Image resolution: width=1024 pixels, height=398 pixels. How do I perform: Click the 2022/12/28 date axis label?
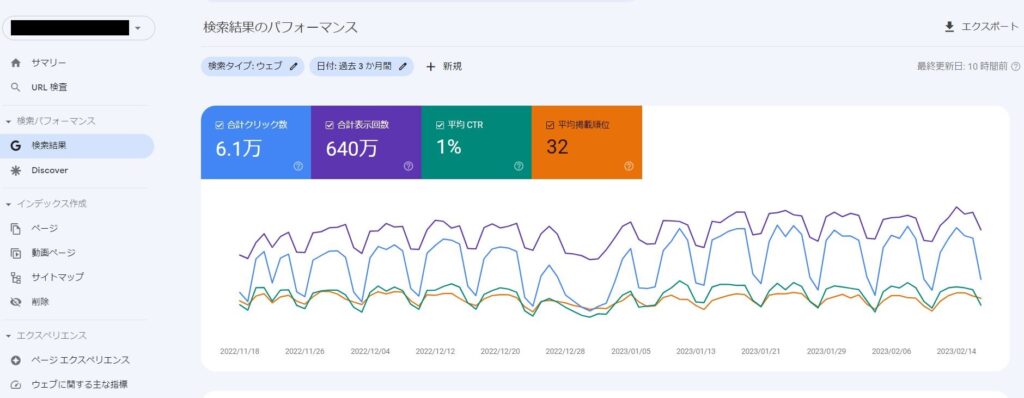566,351
